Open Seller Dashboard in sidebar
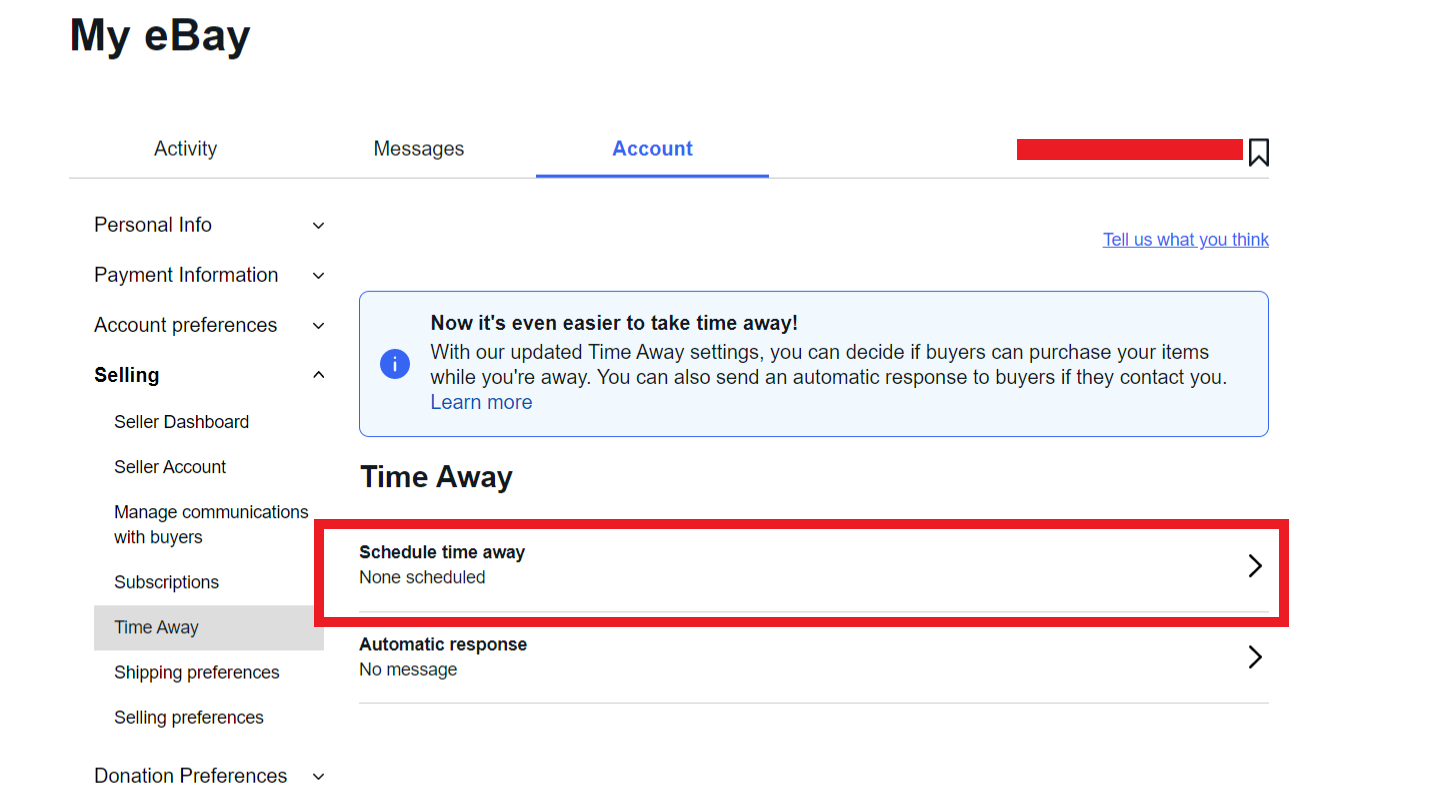Image resolution: width=1448 pixels, height=794 pixels. coord(181,422)
